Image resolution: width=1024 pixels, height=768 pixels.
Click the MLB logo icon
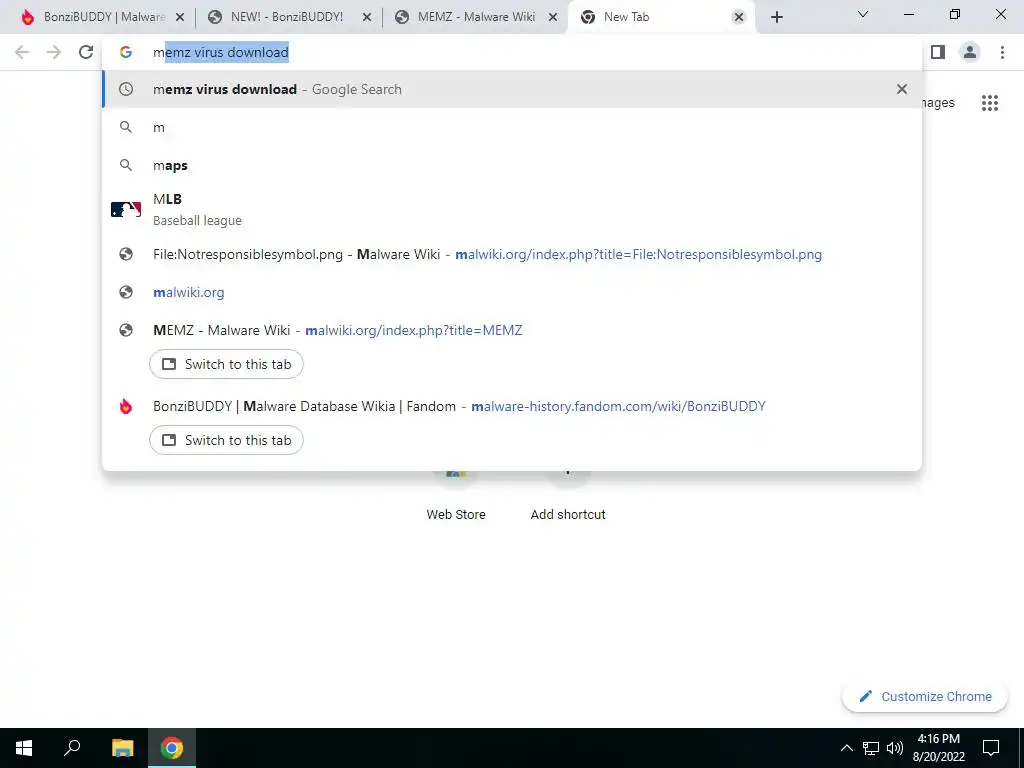tap(125, 210)
